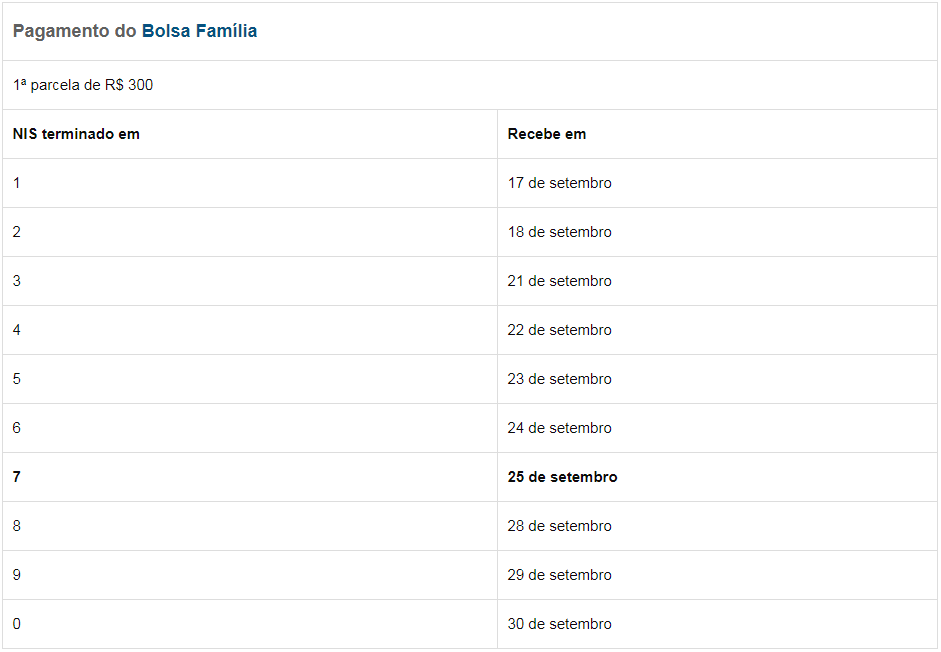This screenshot has width=941, height=652.
Task: Select the 30 de setembro cell
Action: 717,624
